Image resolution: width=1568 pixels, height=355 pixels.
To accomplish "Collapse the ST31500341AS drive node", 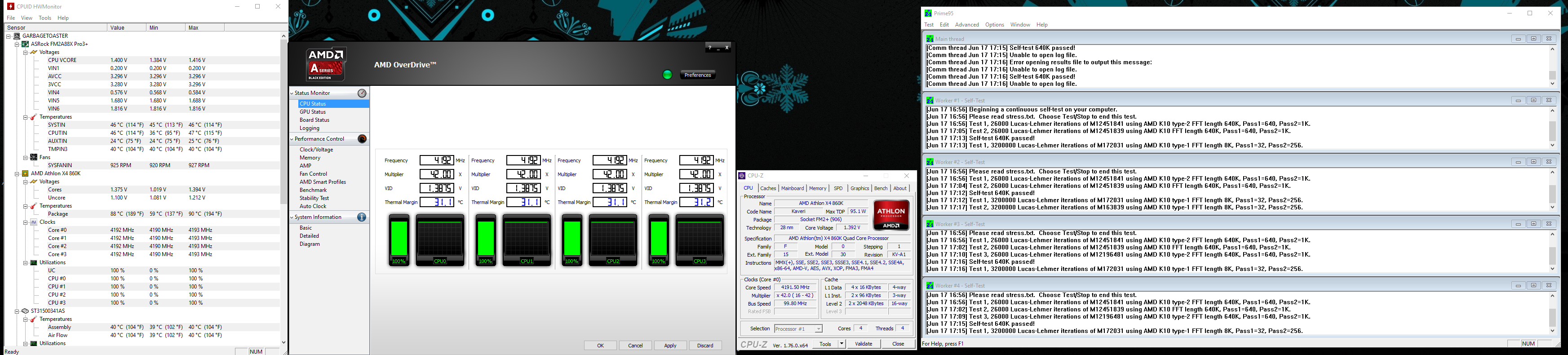I will click(17, 311).
